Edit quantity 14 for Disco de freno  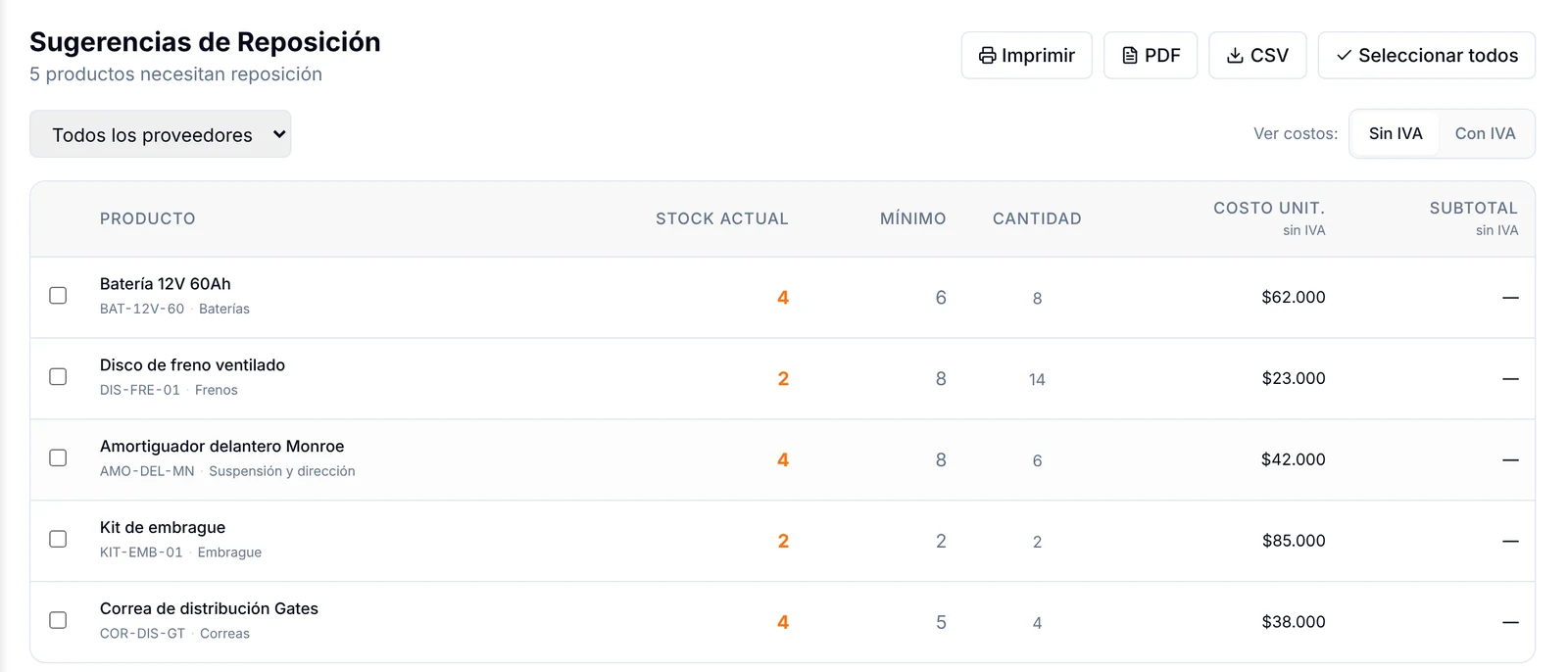[1037, 379]
